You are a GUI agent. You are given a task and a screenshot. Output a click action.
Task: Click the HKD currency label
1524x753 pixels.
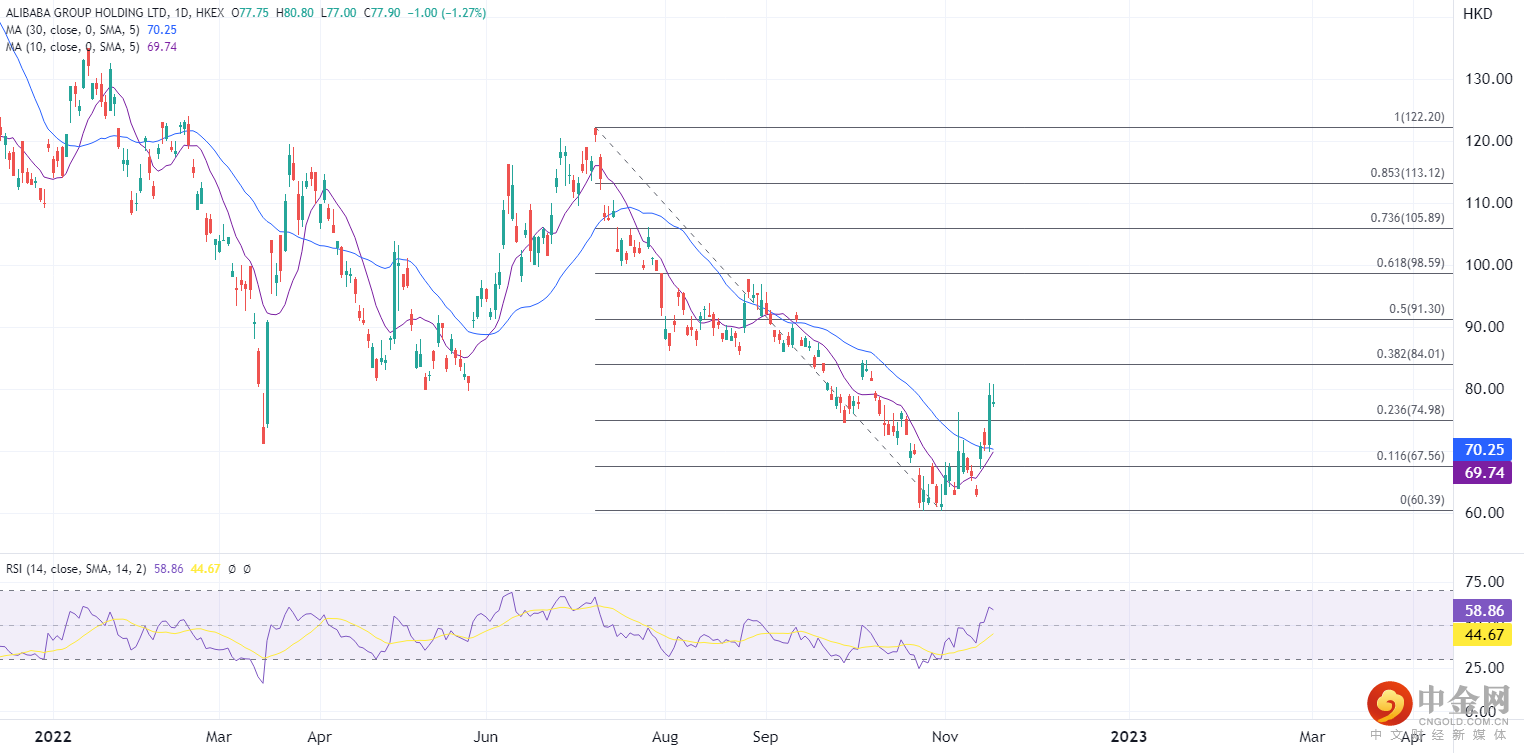[1477, 14]
